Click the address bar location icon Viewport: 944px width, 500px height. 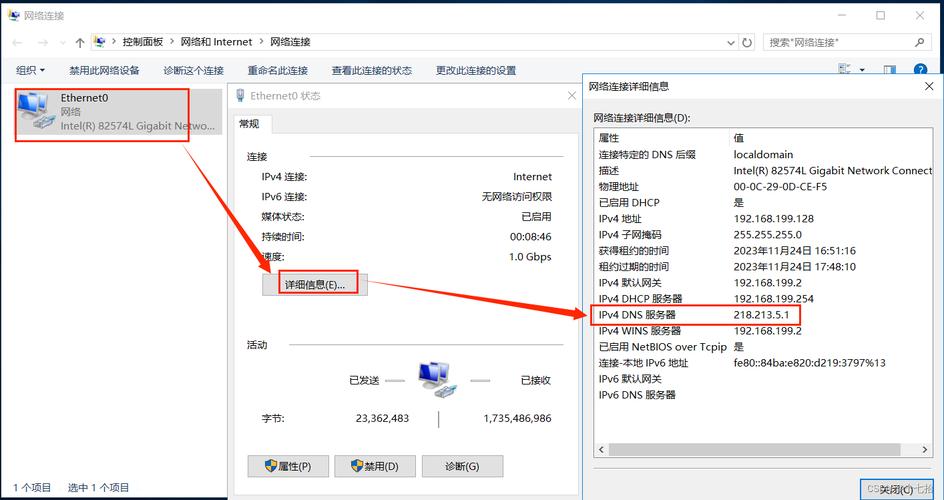click(x=99, y=42)
